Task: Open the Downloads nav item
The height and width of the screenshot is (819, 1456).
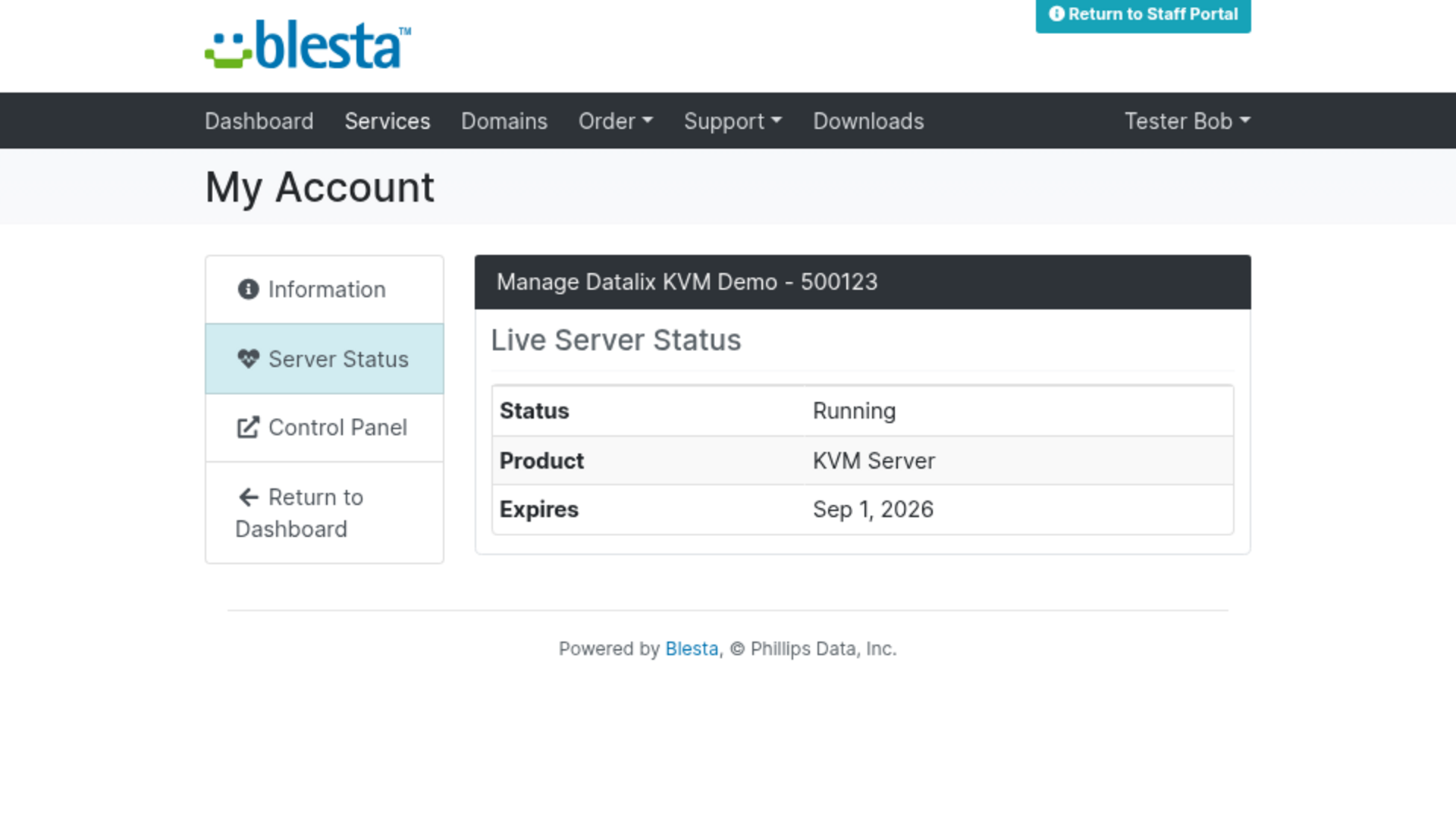Action: pyautogui.click(x=868, y=121)
